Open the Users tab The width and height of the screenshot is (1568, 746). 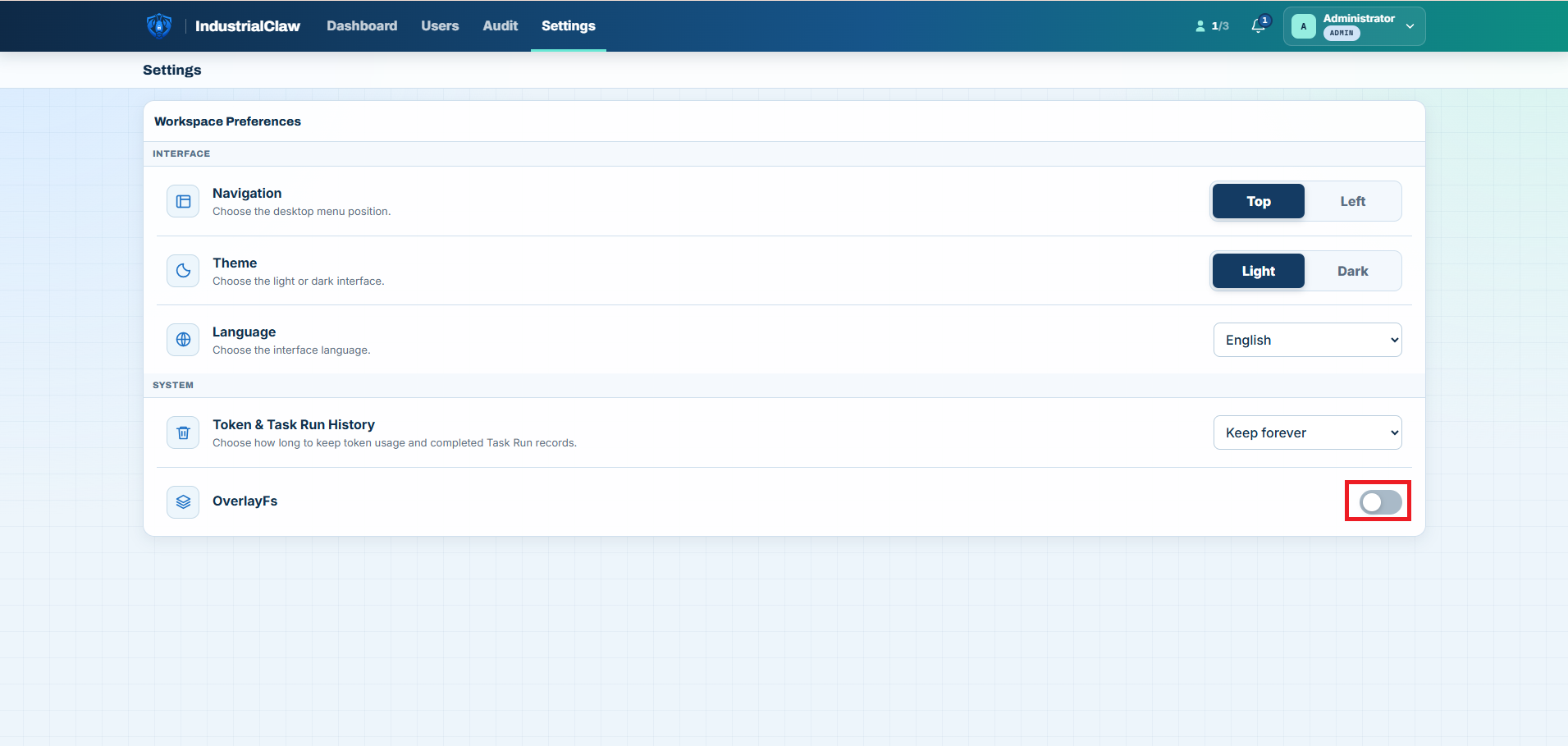pos(440,26)
